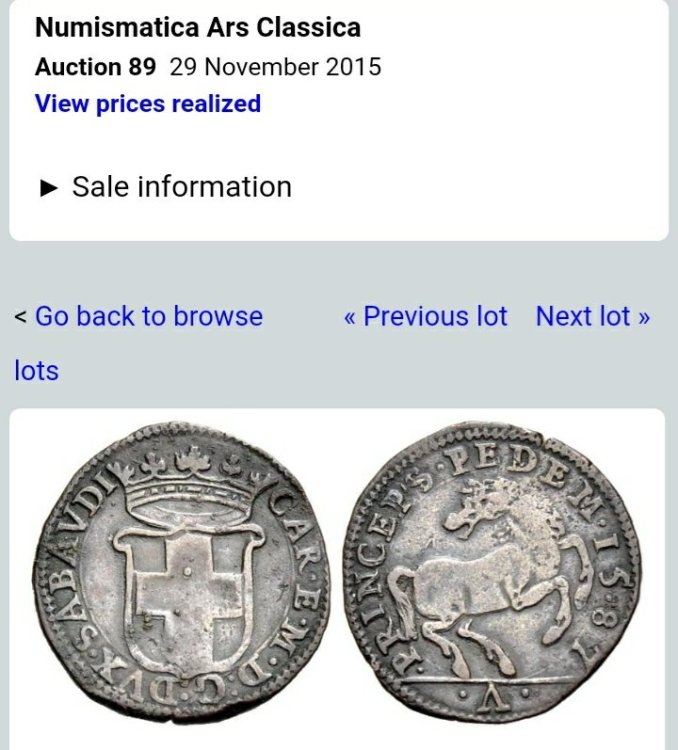Click the word "lots" on the wrapped link line
Screen dimensions: 678x750
36,371
